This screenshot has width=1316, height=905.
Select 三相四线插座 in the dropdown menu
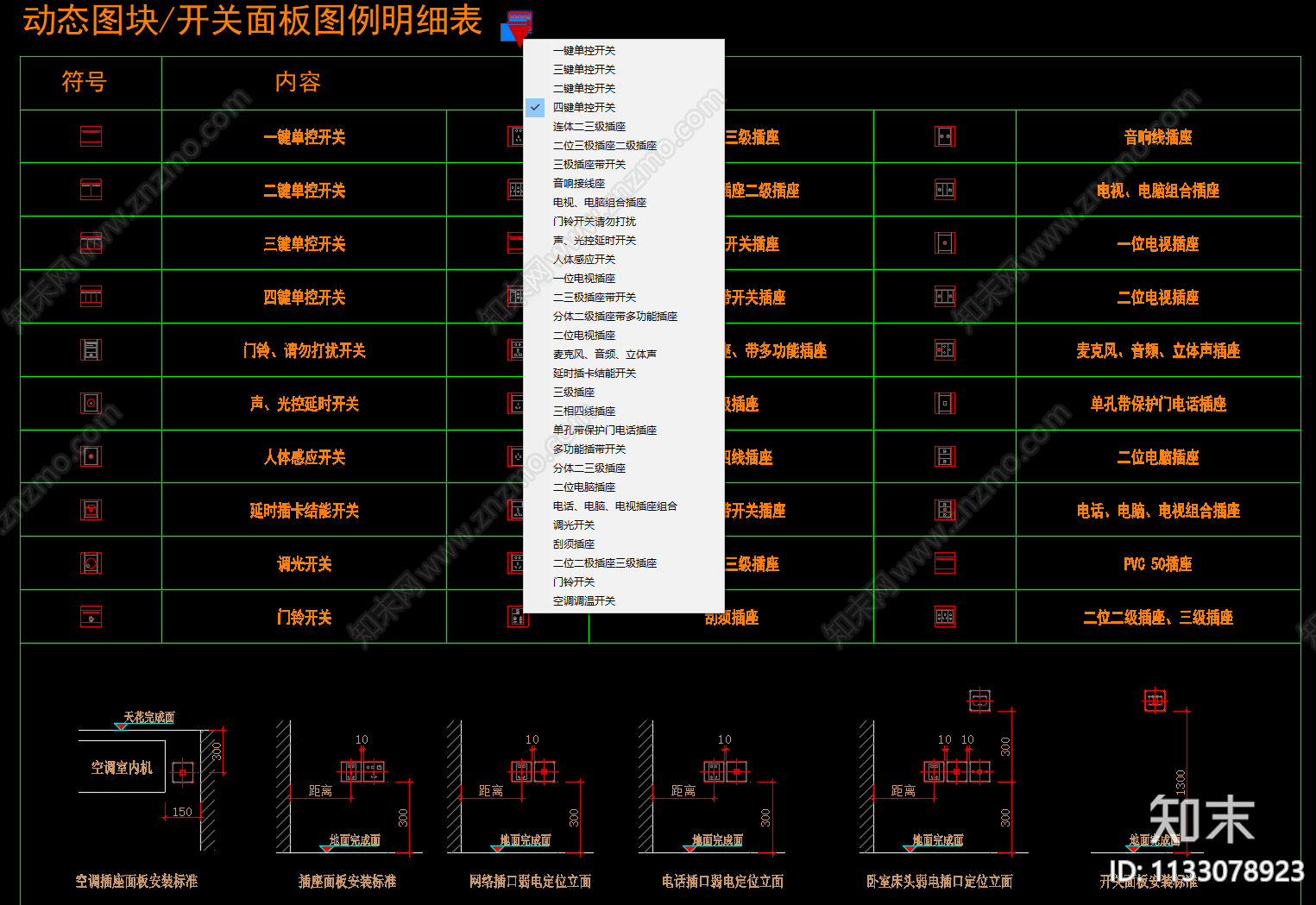tap(584, 412)
